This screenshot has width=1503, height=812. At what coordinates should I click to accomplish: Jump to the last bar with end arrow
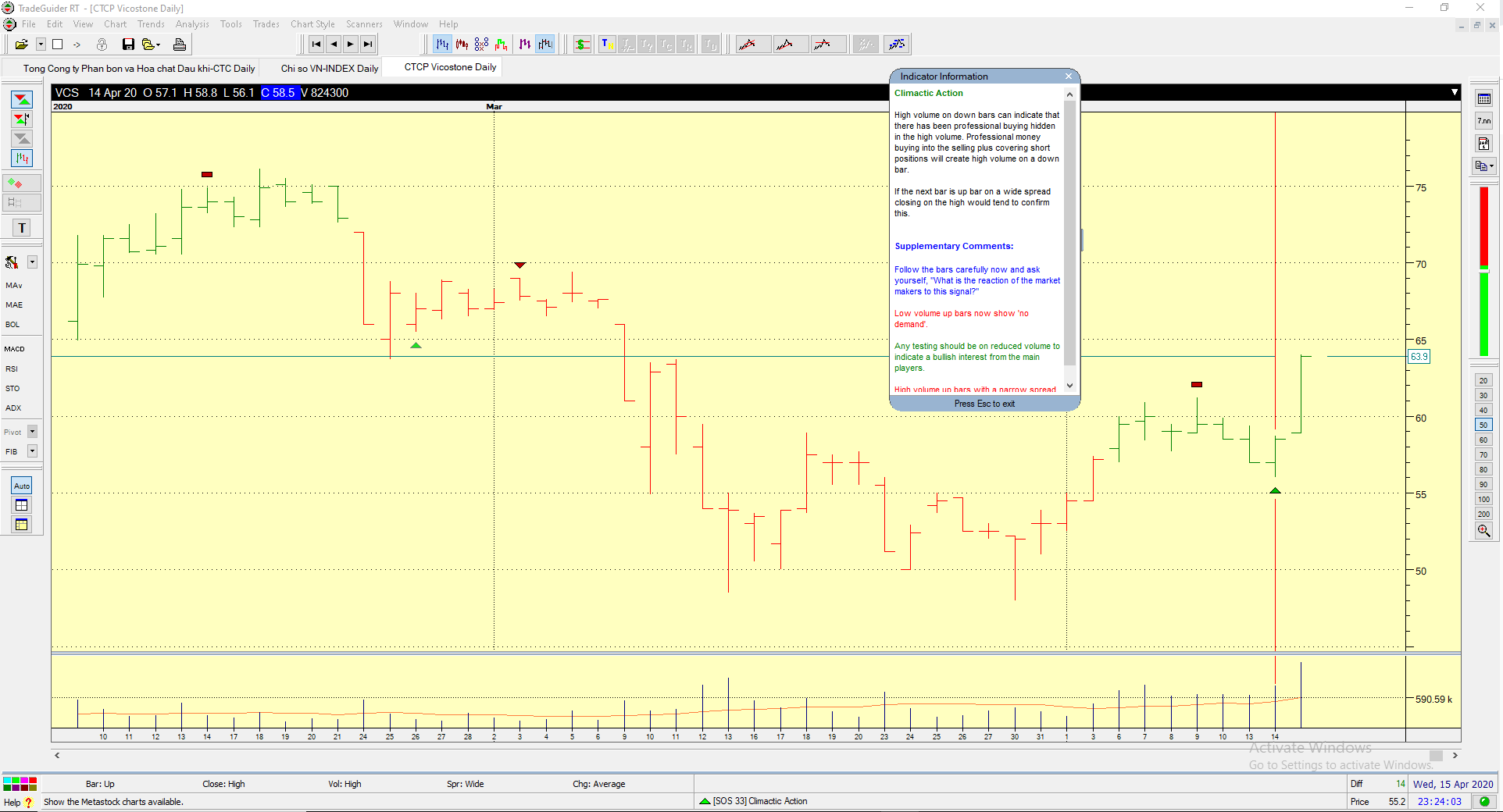point(368,45)
